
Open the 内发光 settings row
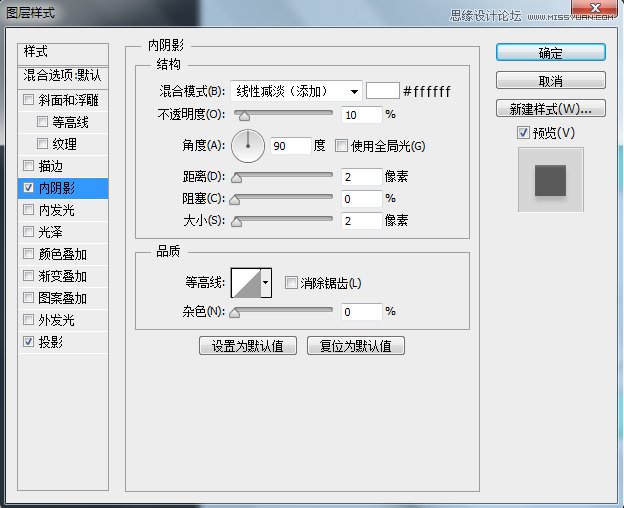[x=63, y=210]
